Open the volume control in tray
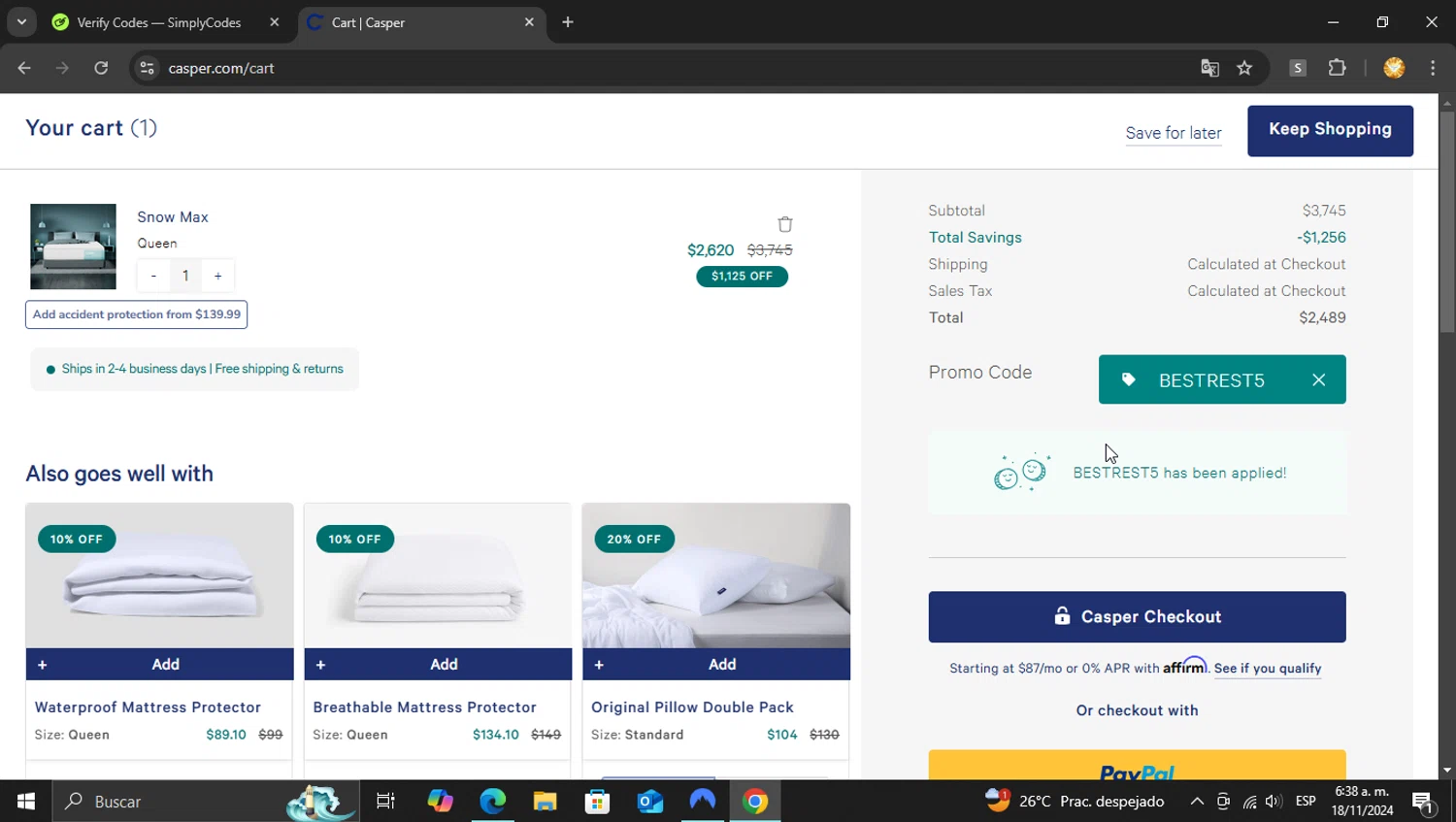Image resolution: width=1456 pixels, height=822 pixels. 1274,802
